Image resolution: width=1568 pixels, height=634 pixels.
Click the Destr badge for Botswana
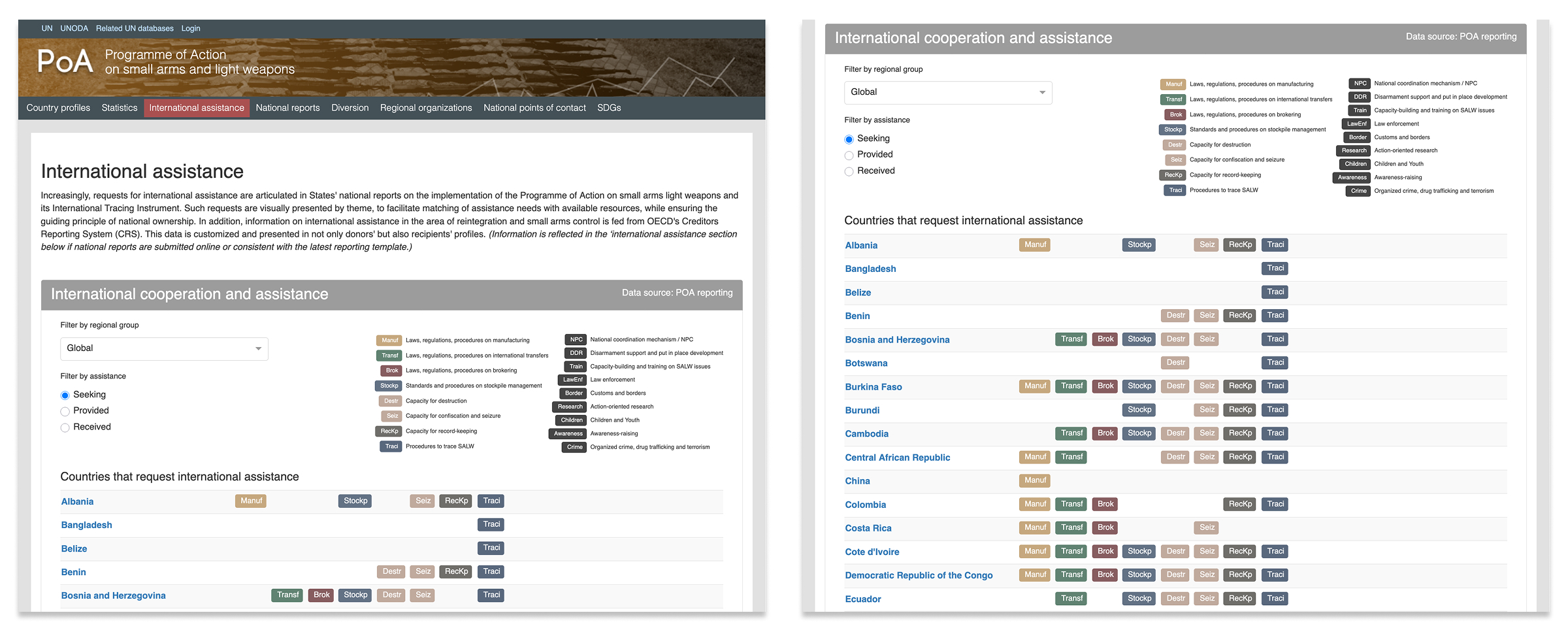1175,362
